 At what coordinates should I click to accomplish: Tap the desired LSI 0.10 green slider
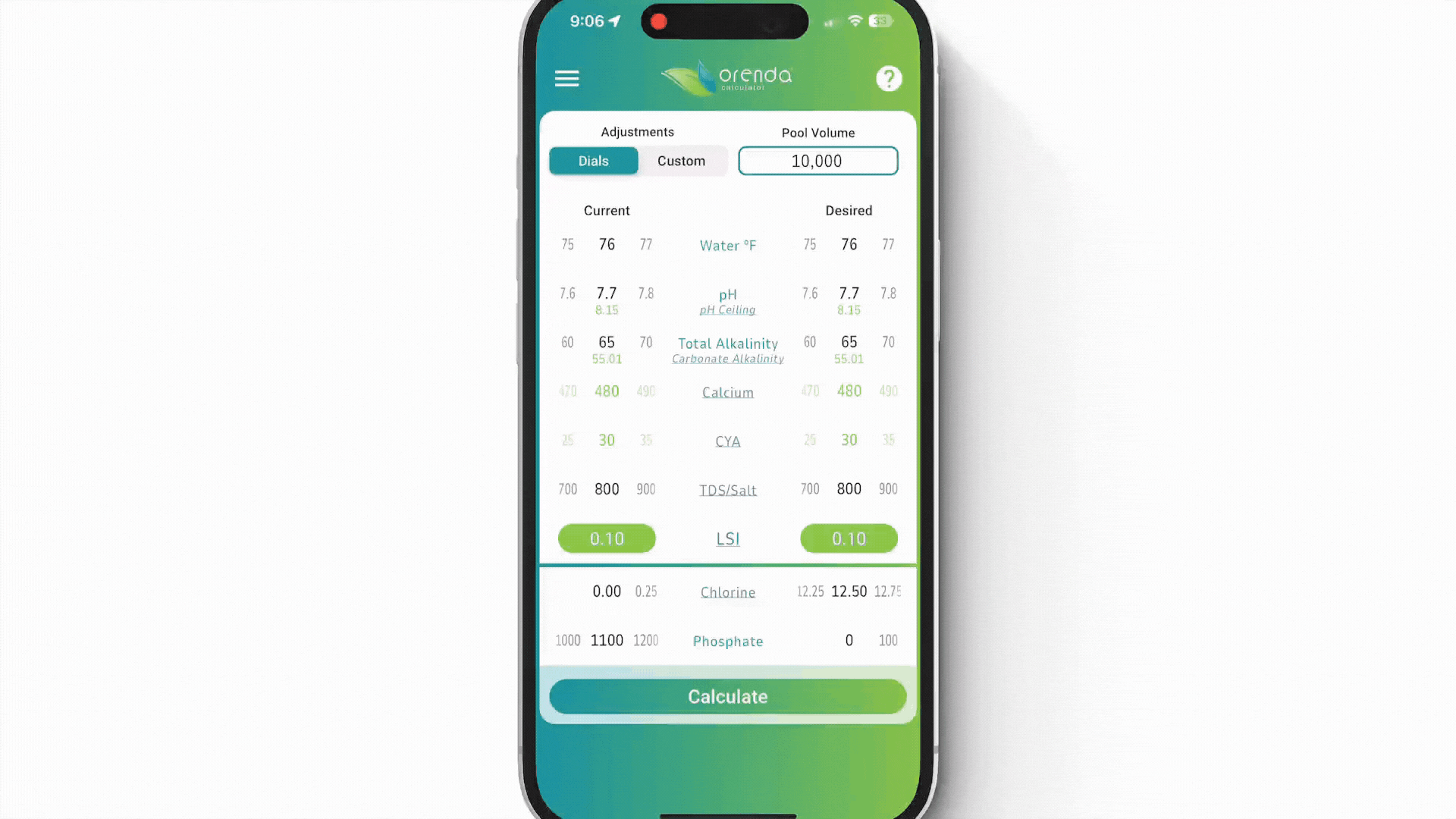pos(849,538)
